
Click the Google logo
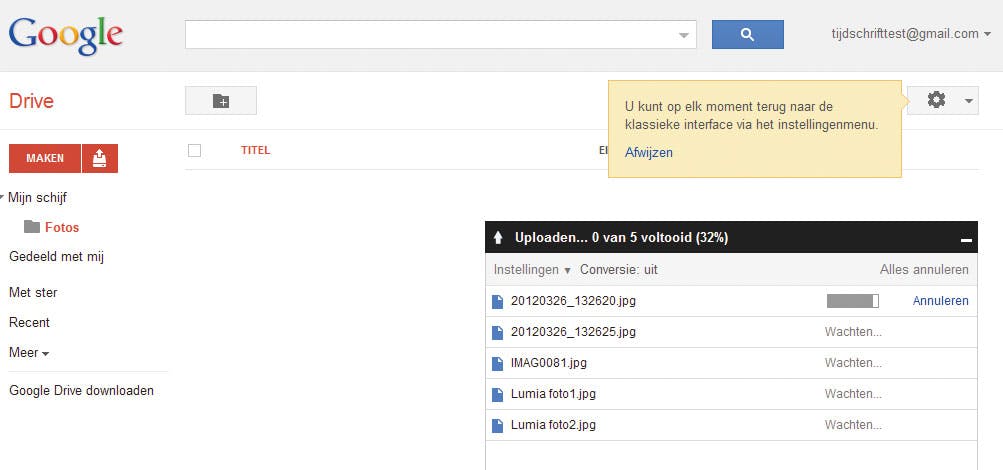click(x=65, y=35)
